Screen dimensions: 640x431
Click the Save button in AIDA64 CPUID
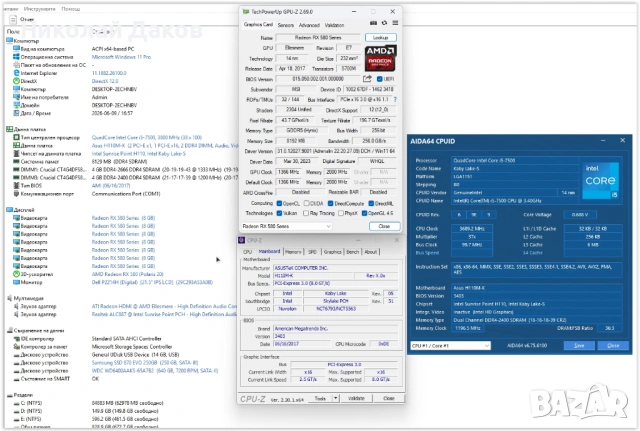[x=579, y=346]
